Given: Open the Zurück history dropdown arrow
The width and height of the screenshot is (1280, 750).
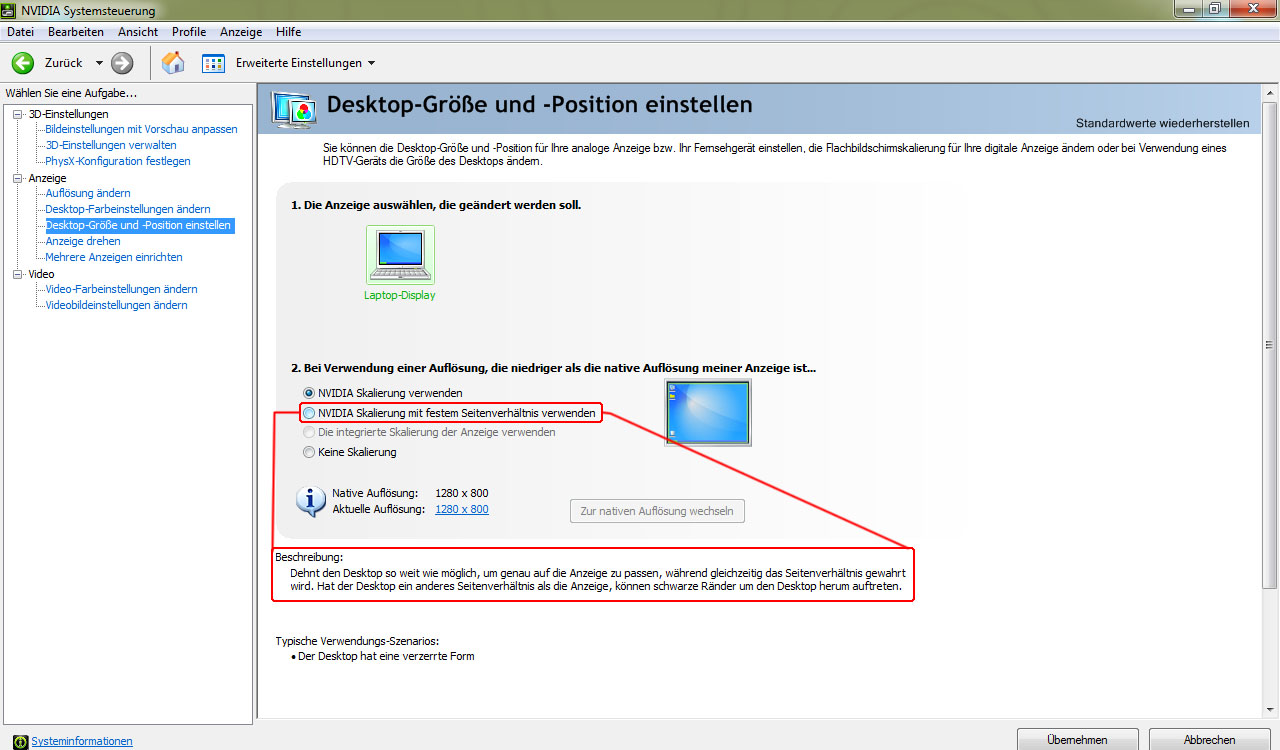Looking at the screenshot, I should [99, 63].
